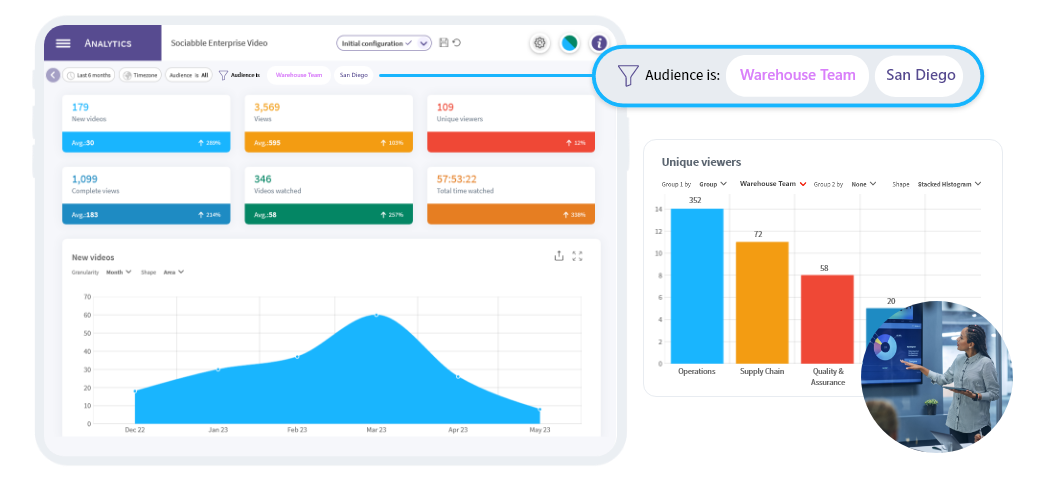Click the Supply Chain axis label
Screen dimensions: 1040x480
pos(762,371)
